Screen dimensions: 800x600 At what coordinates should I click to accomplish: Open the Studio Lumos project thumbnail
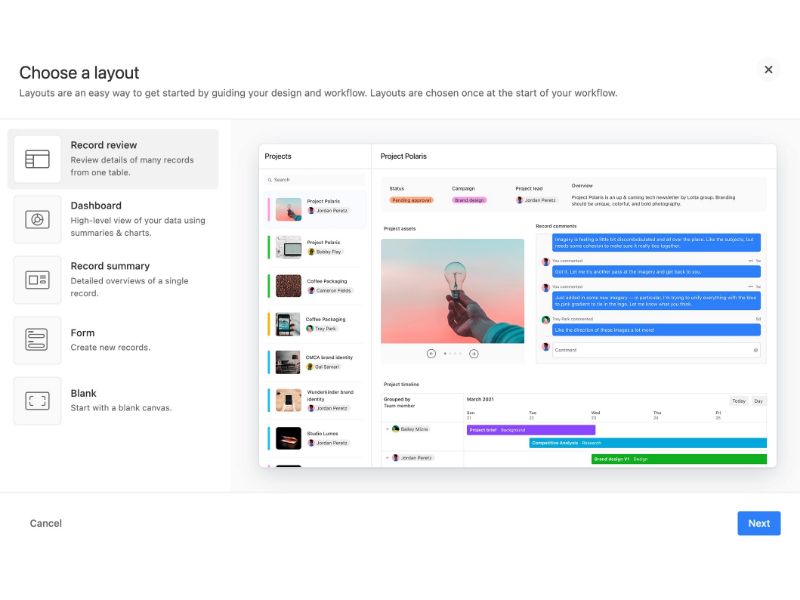point(288,438)
